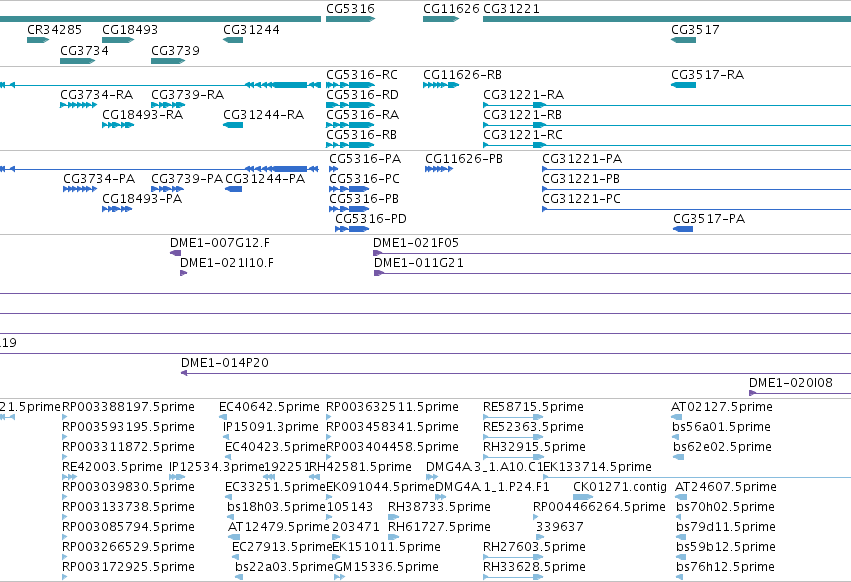Open protein CG5316-PD
The height and width of the screenshot is (582, 851).
[371, 219]
